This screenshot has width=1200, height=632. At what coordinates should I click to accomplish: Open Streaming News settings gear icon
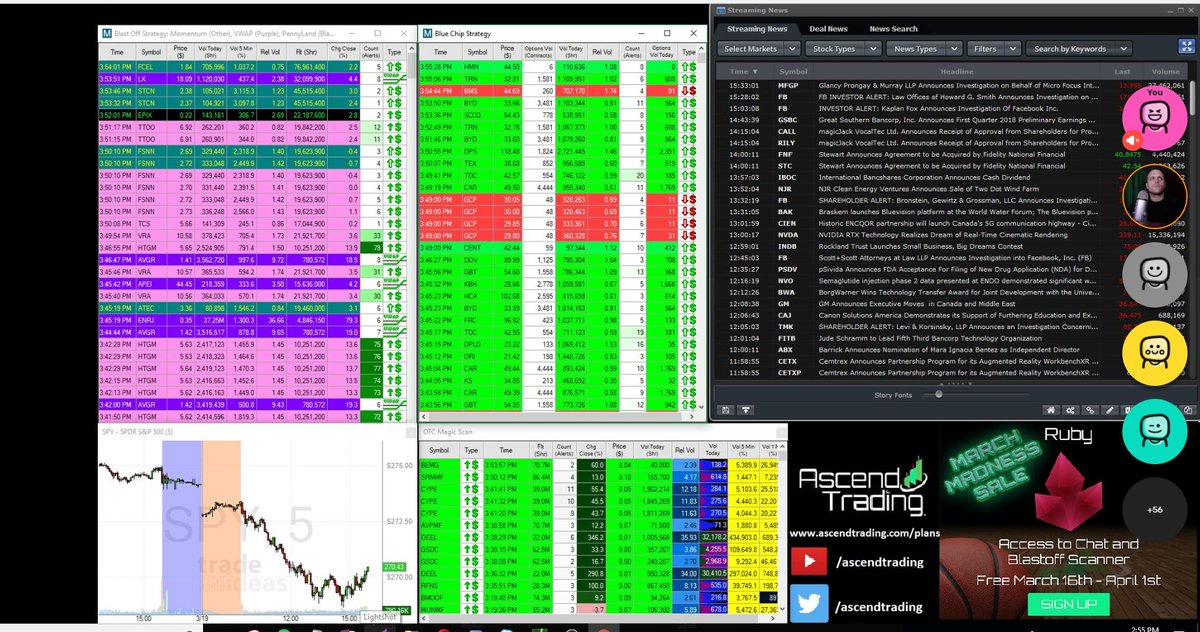1069,411
